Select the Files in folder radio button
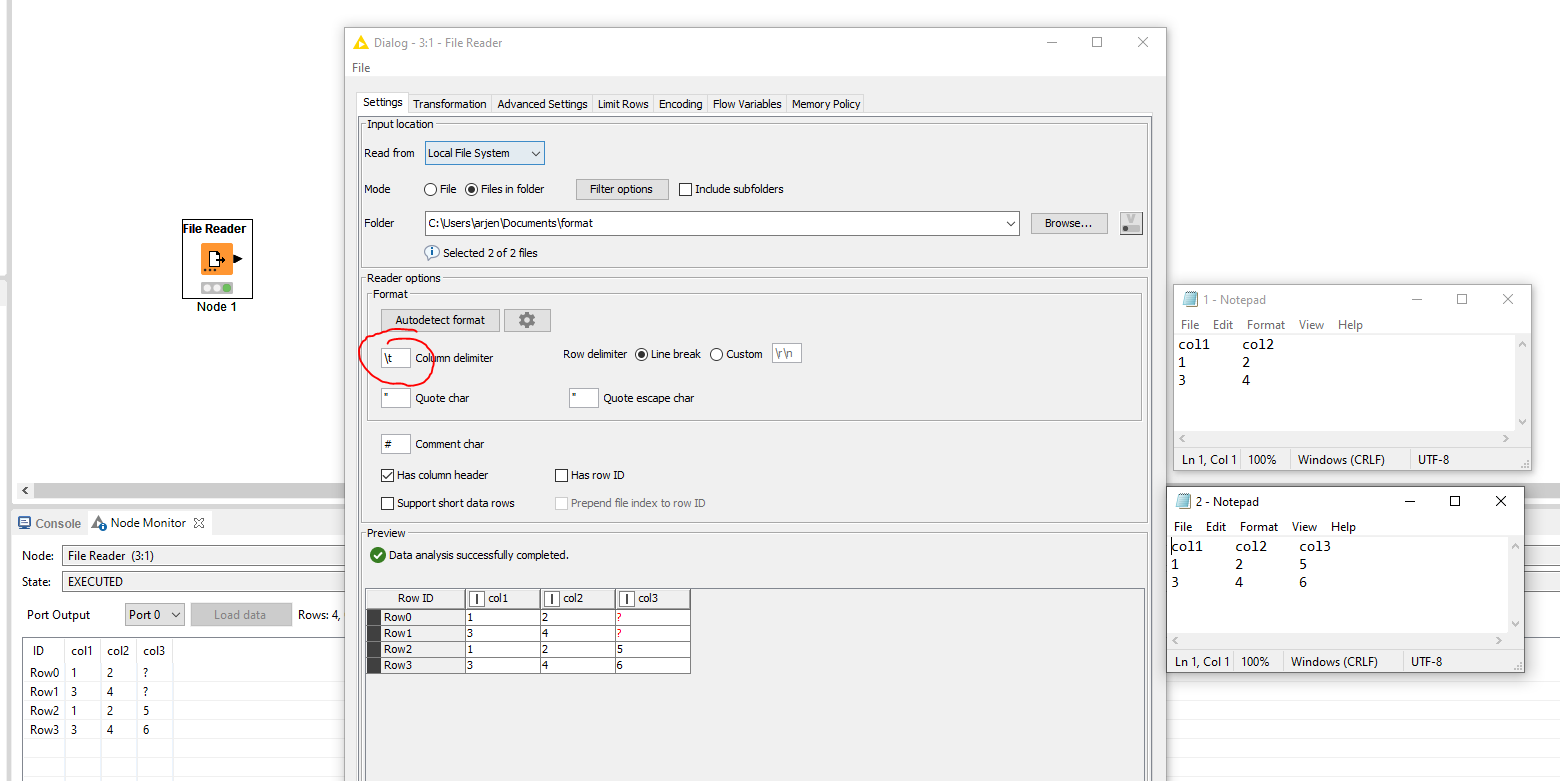This screenshot has height=781, width=1560. pyautogui.click(x=472, y=189)
